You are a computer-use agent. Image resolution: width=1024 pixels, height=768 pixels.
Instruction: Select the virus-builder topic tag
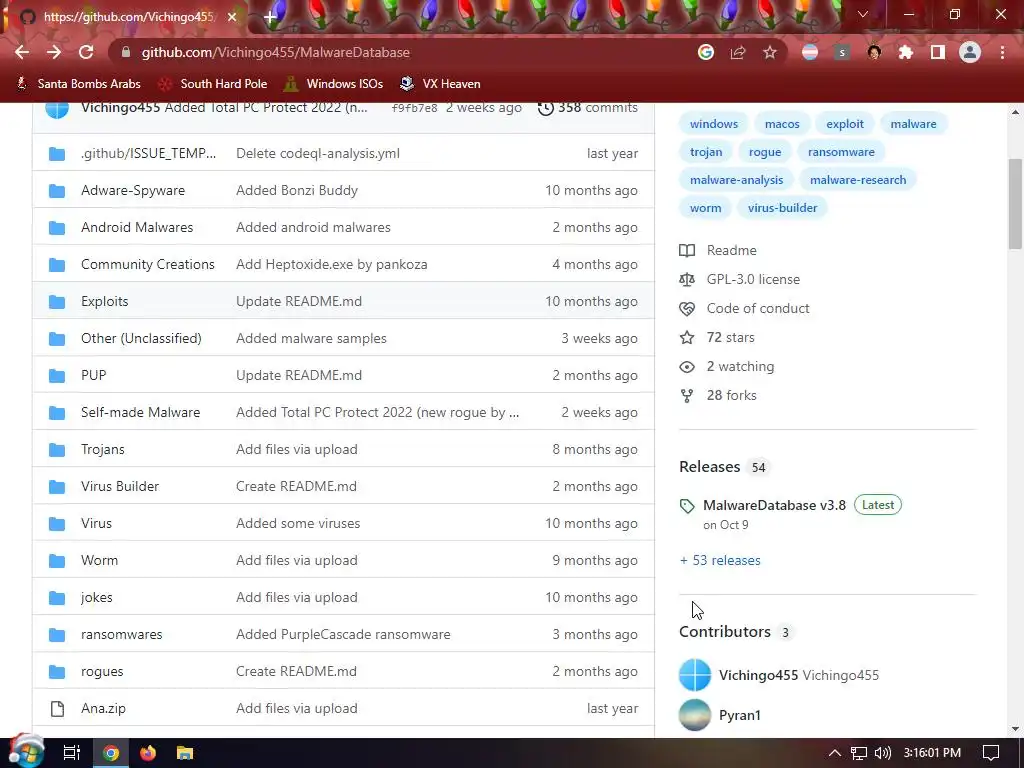[x=782, y=208]
